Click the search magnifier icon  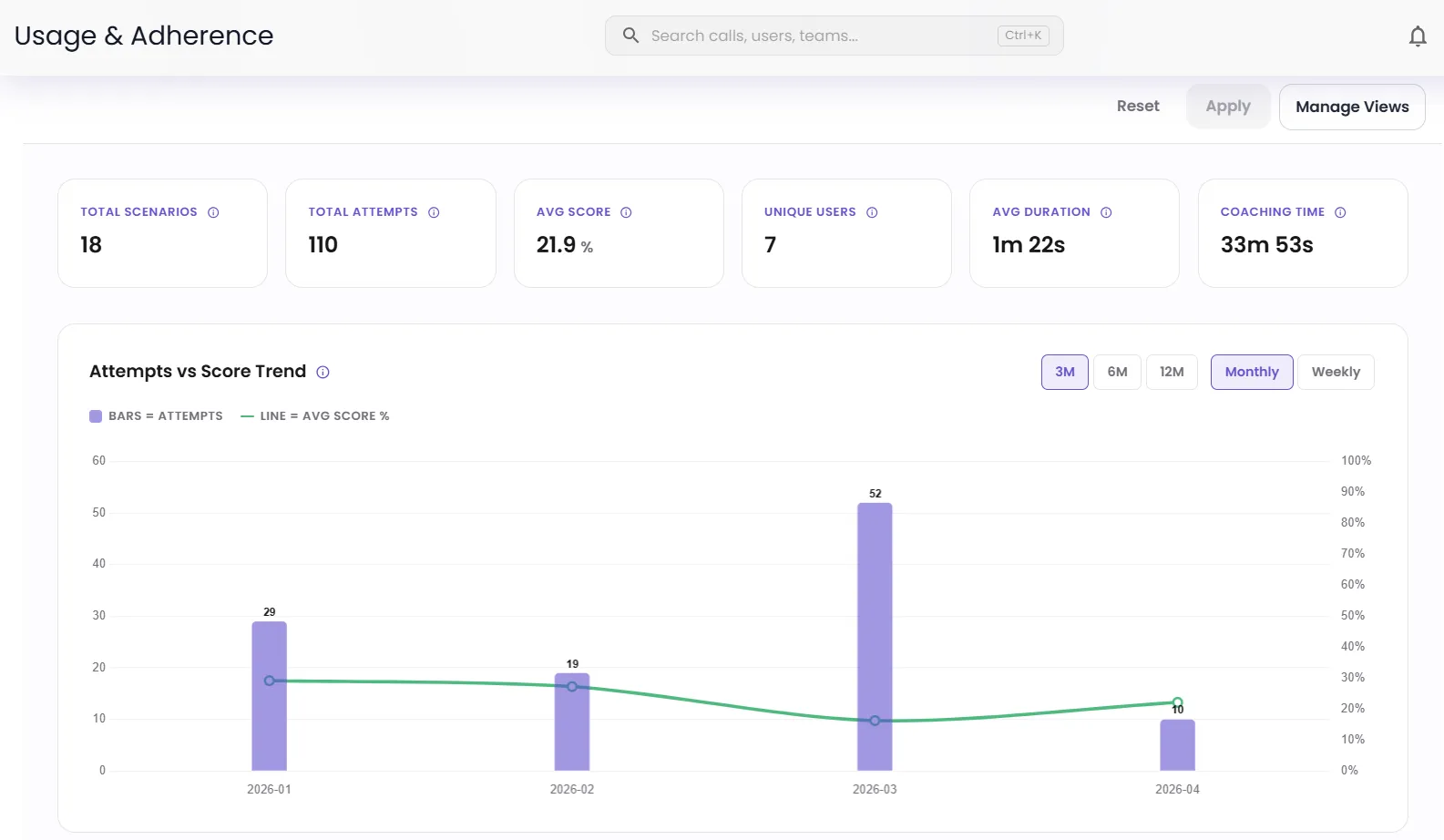(x=630, y=36)
